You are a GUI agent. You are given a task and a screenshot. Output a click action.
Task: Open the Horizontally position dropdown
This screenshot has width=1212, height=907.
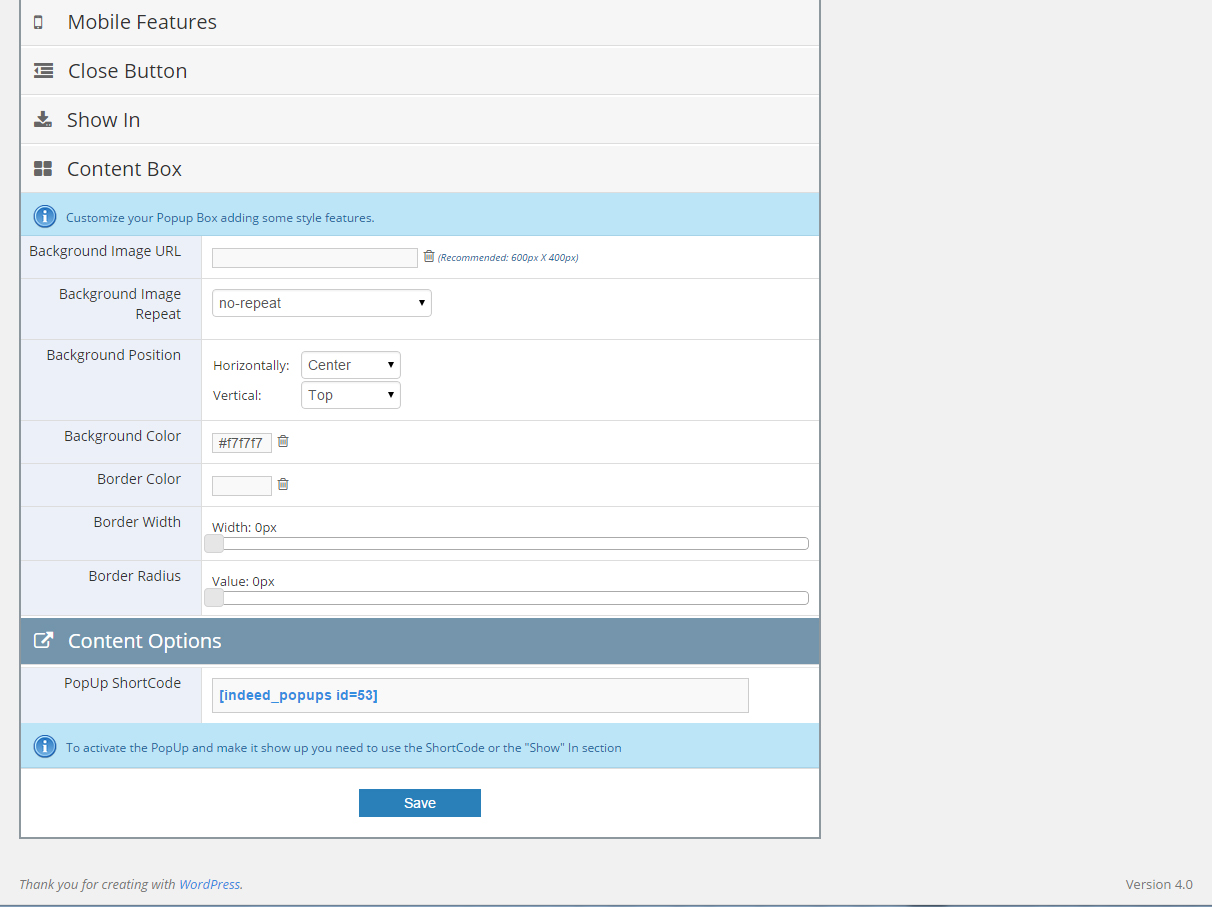coord(350,365)
